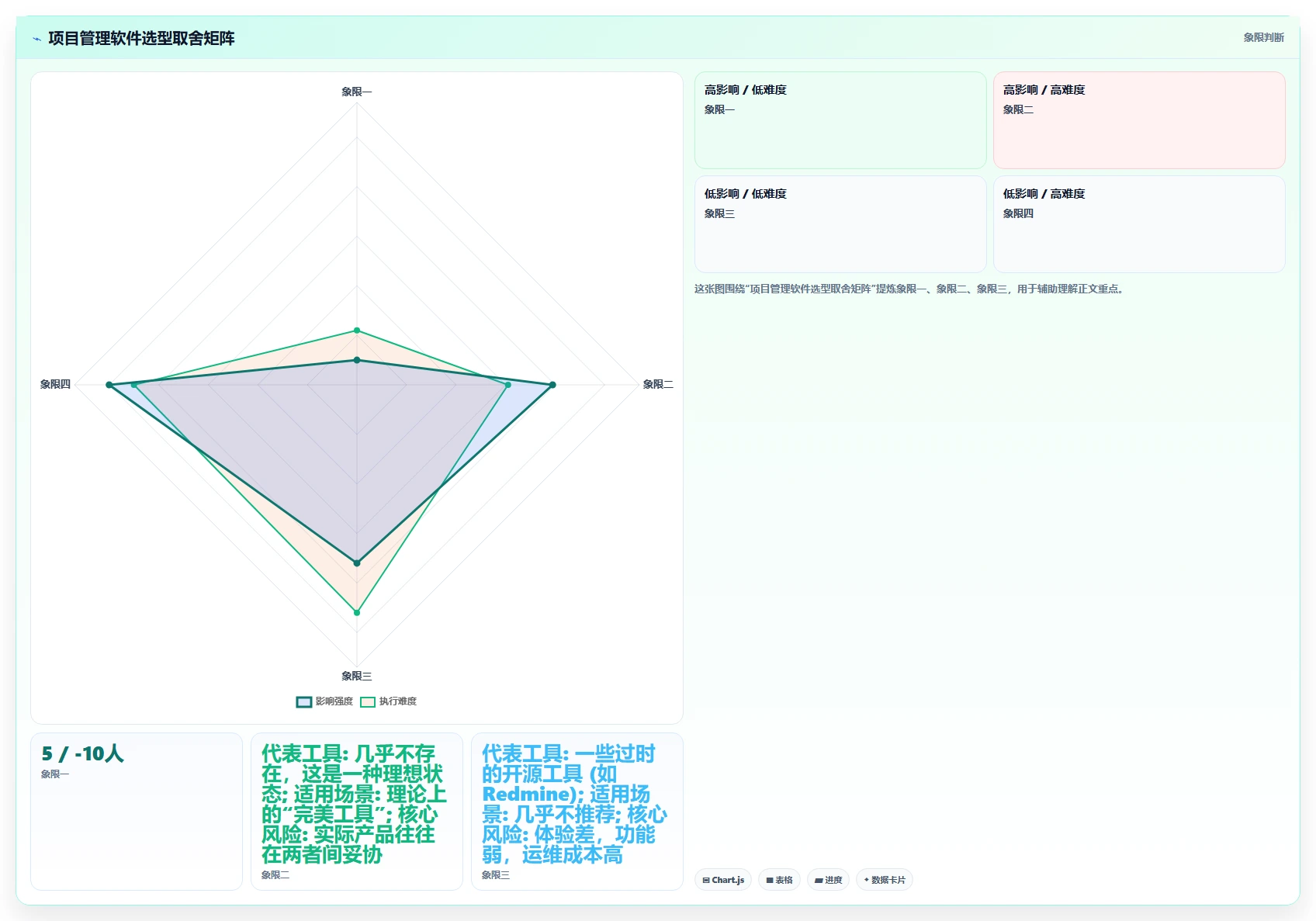Screen dimensions: 1316x921
Task: Click the dark 影响强度 point on 象限二 axis
Action: point(552,385)
